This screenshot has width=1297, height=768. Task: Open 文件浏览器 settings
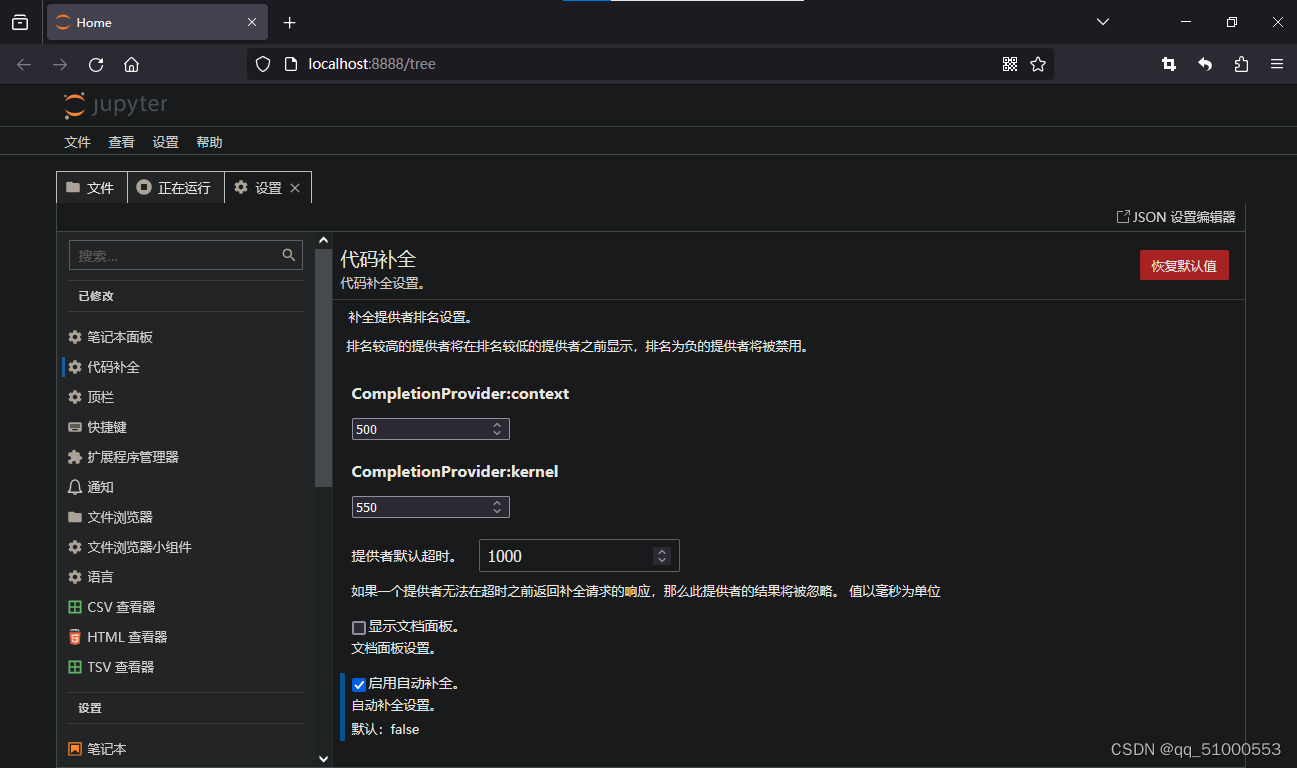pyautogui.click(x=186, y=517)
